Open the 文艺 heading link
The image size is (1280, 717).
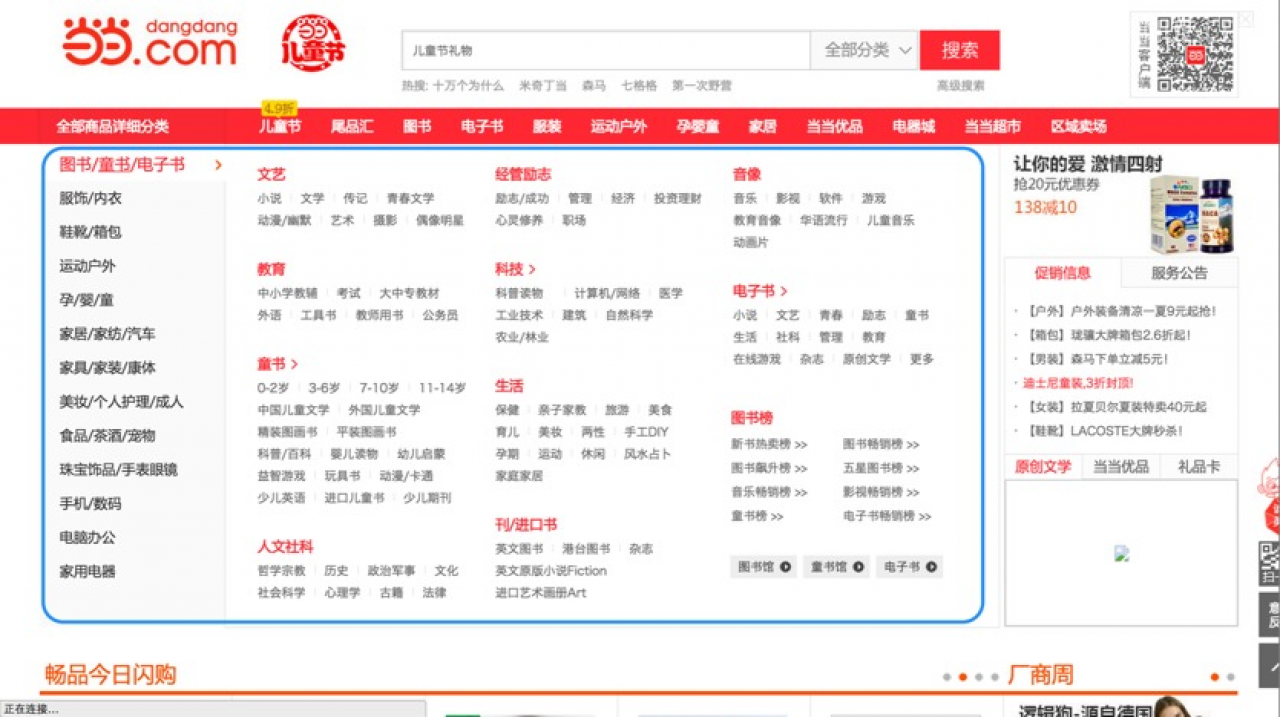click(271, 174)
